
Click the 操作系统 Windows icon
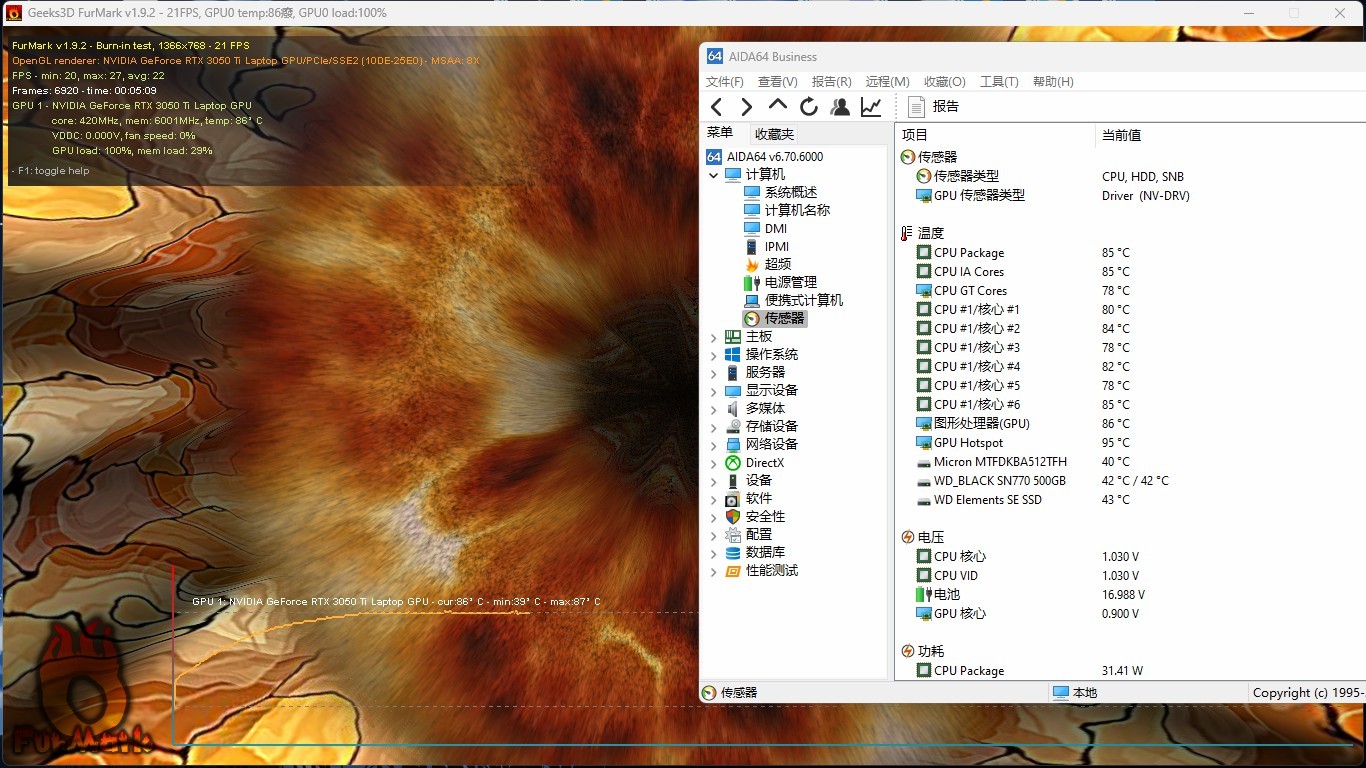[x=733, y=355]
